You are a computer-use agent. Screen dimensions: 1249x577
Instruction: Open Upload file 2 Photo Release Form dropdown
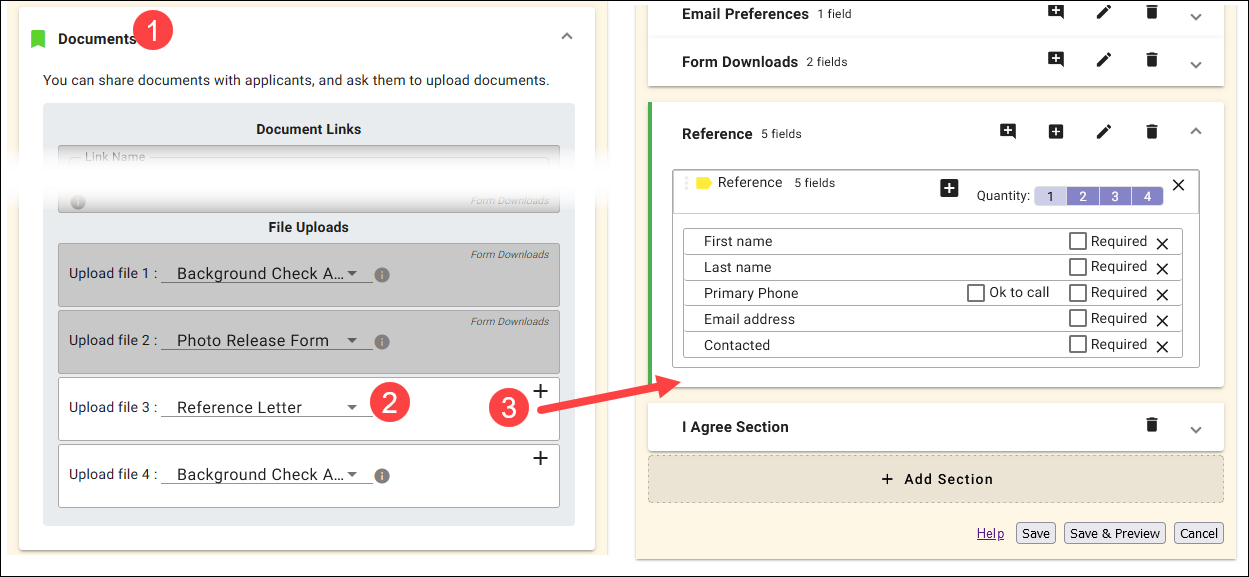pos(267,341)
